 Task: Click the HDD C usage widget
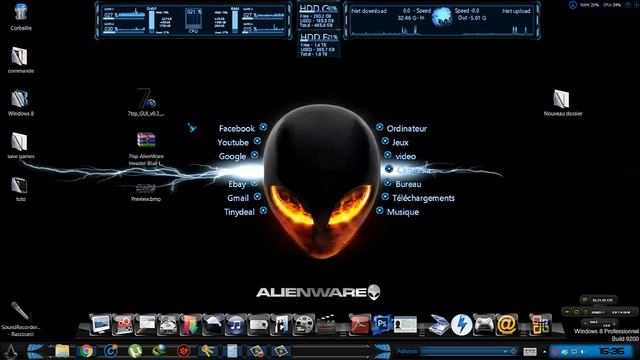[x=318, y=16]
